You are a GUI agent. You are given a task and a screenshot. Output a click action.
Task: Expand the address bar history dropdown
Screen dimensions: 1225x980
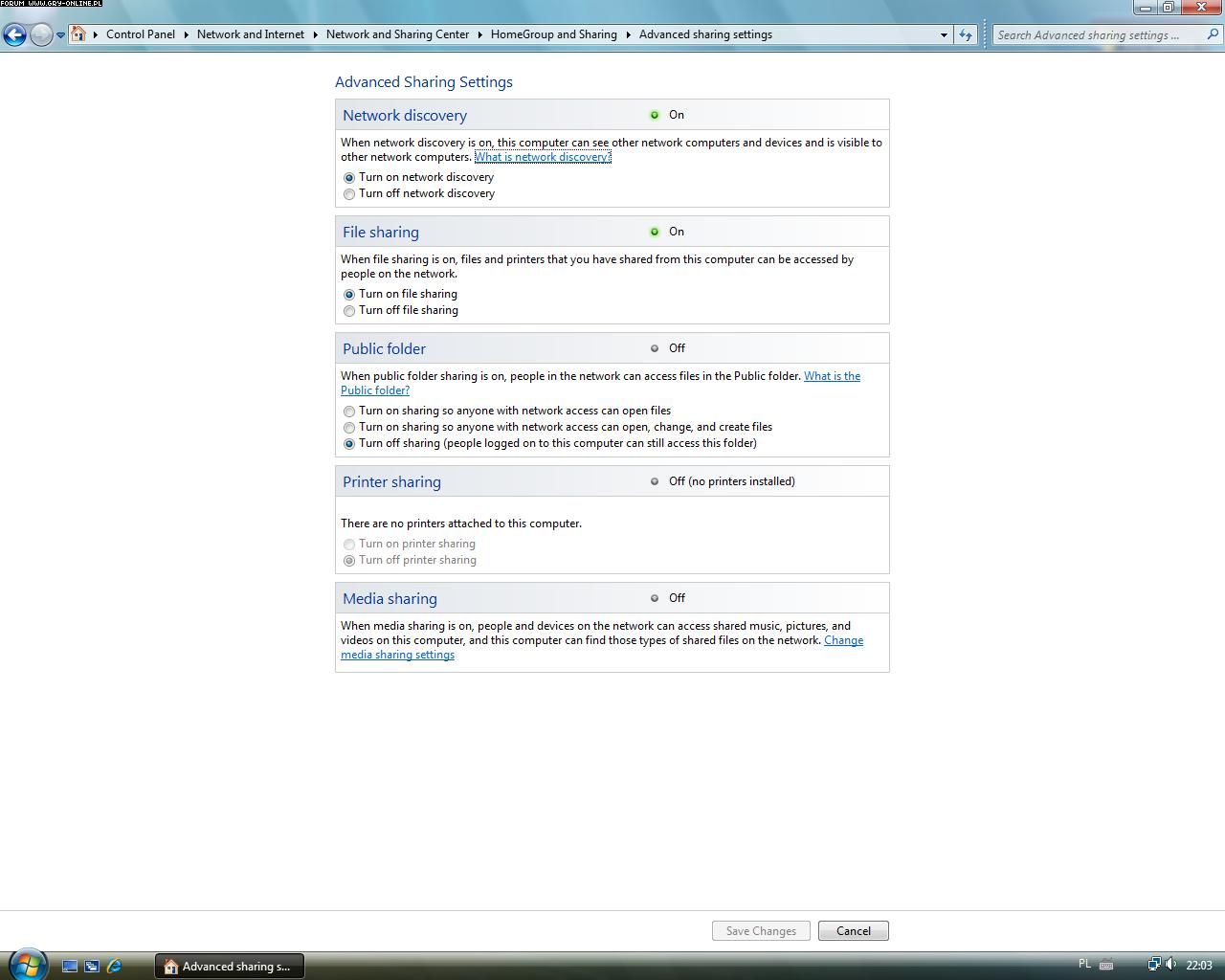pyautogui.click(x=944, y=35)
